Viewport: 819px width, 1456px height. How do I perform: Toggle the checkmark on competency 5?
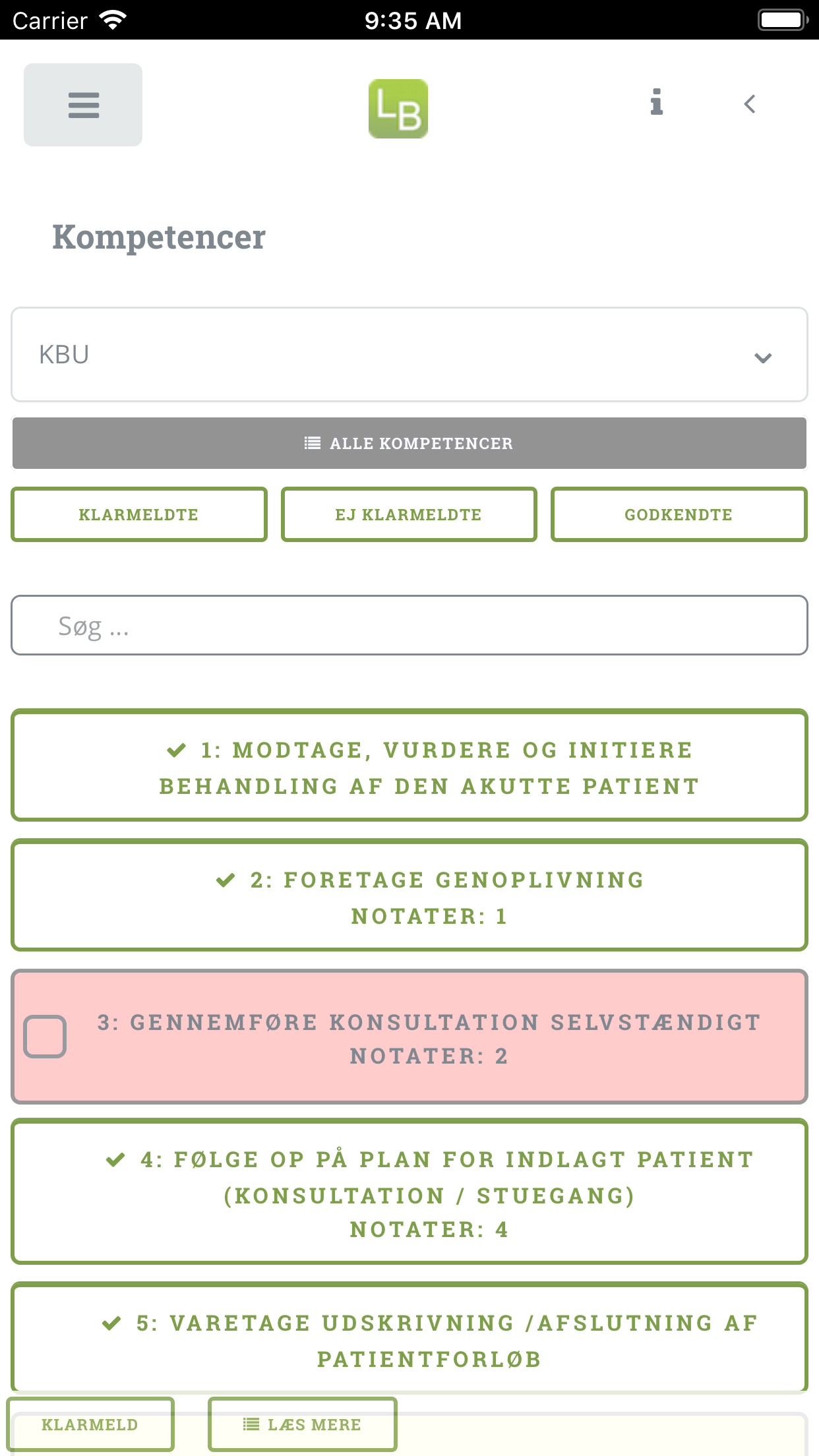(x=113, y=1322)
